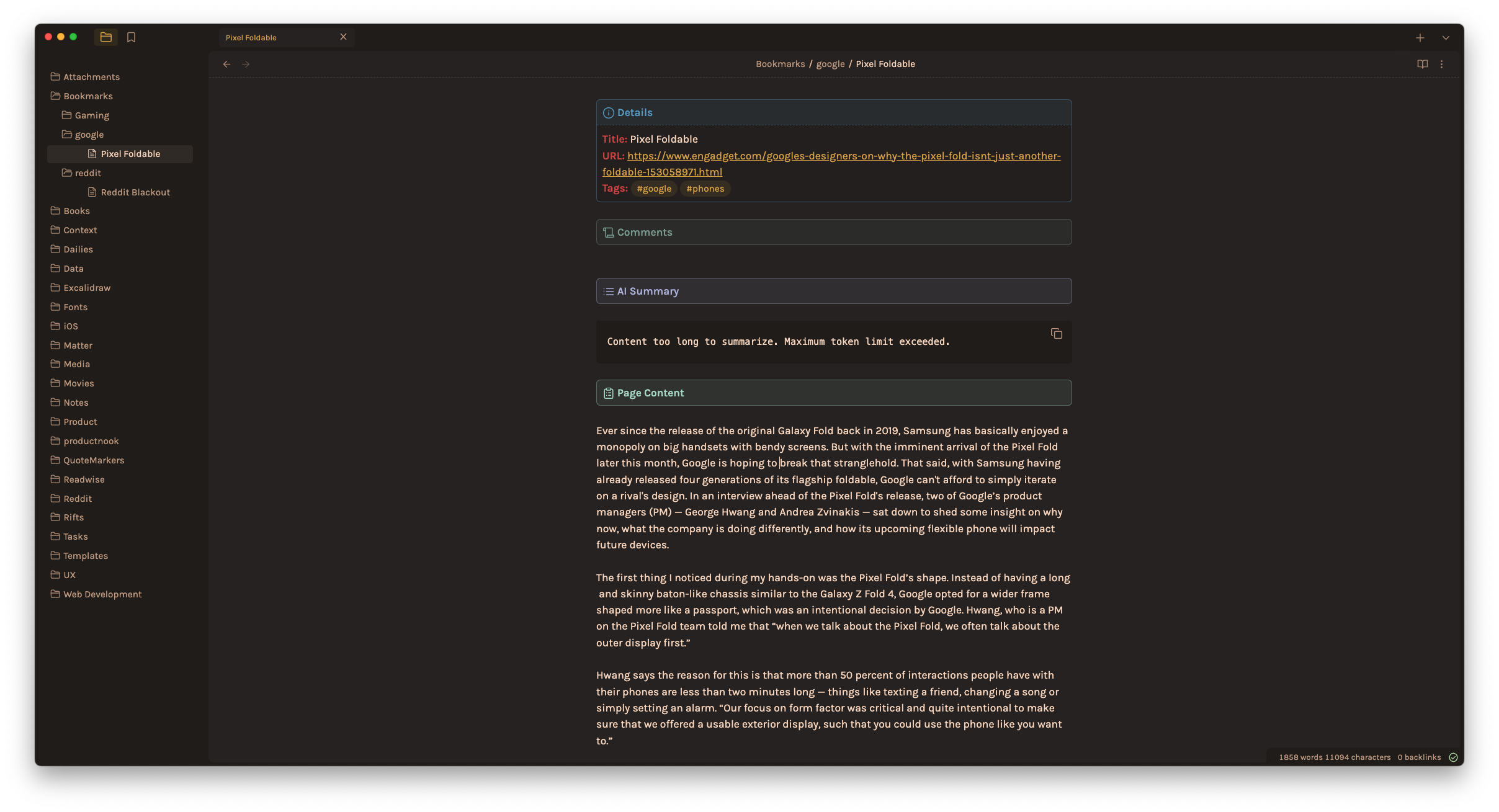Expand the Comments callout
This screenshot has width=1499, height=812.
pyautogui.click(x=834, y=232)
